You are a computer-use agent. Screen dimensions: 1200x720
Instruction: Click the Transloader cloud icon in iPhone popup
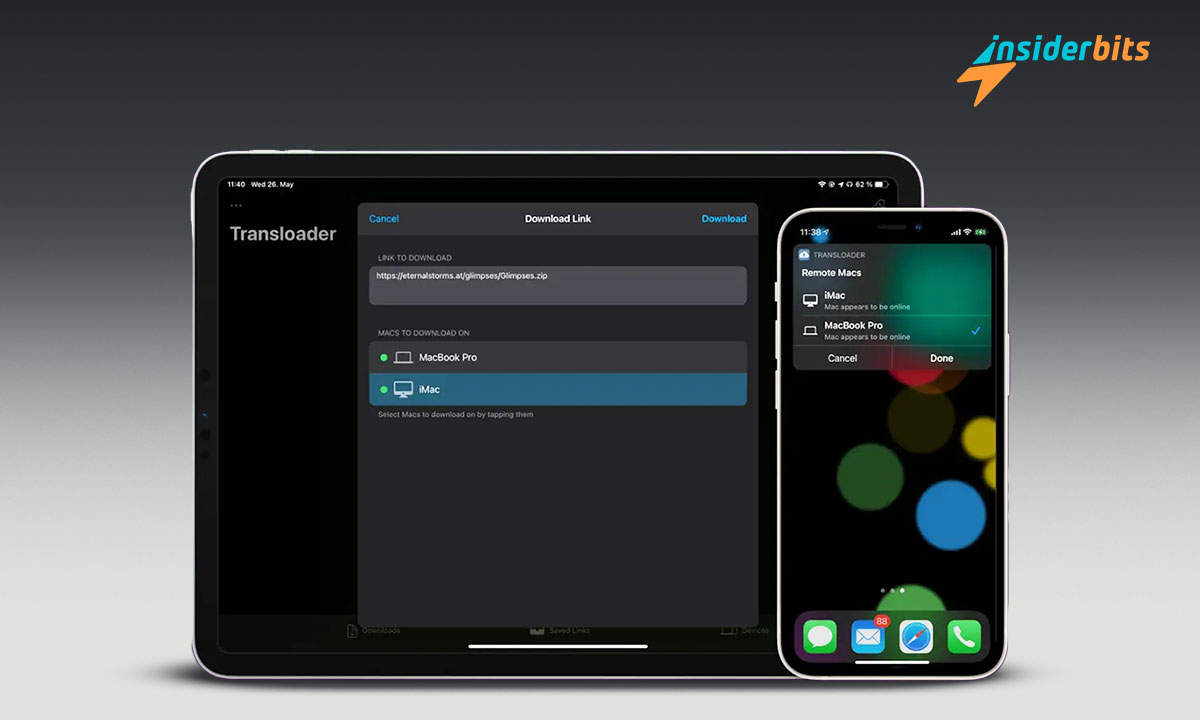pos(805,255)
